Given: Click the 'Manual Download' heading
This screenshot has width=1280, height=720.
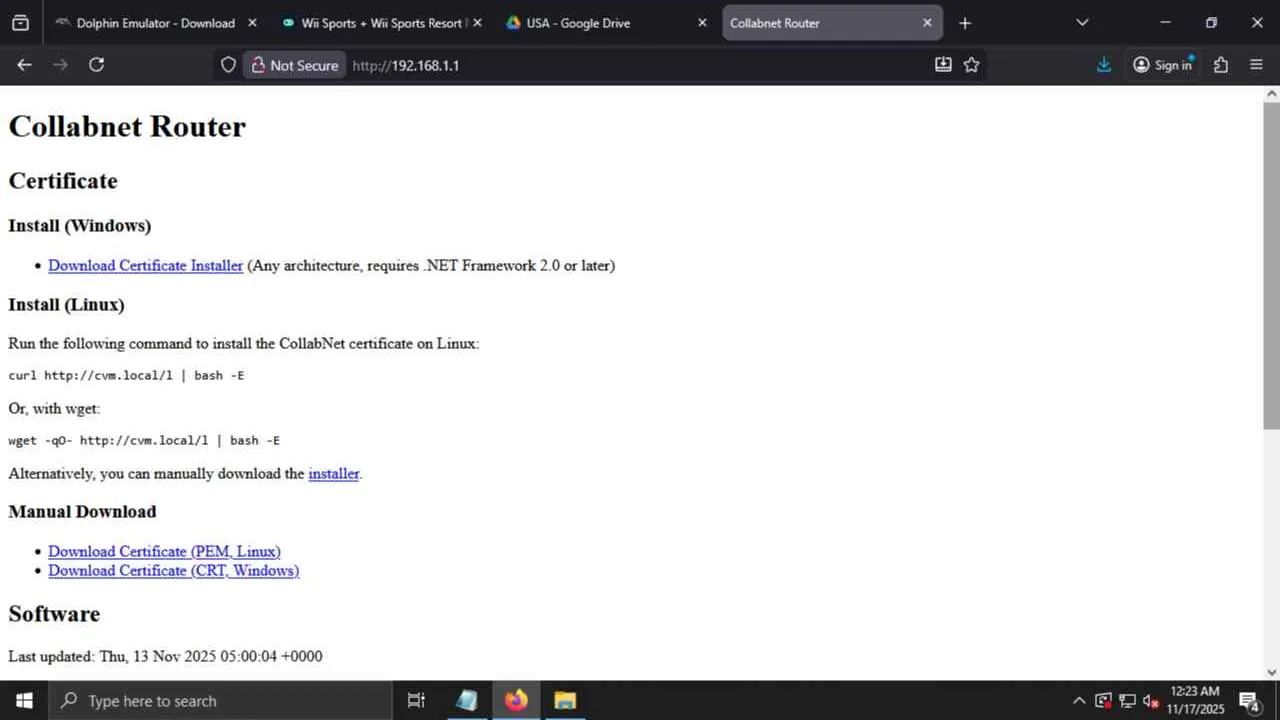Looking at the screenshot, I should pyautogui.click(x=82, y=511).
